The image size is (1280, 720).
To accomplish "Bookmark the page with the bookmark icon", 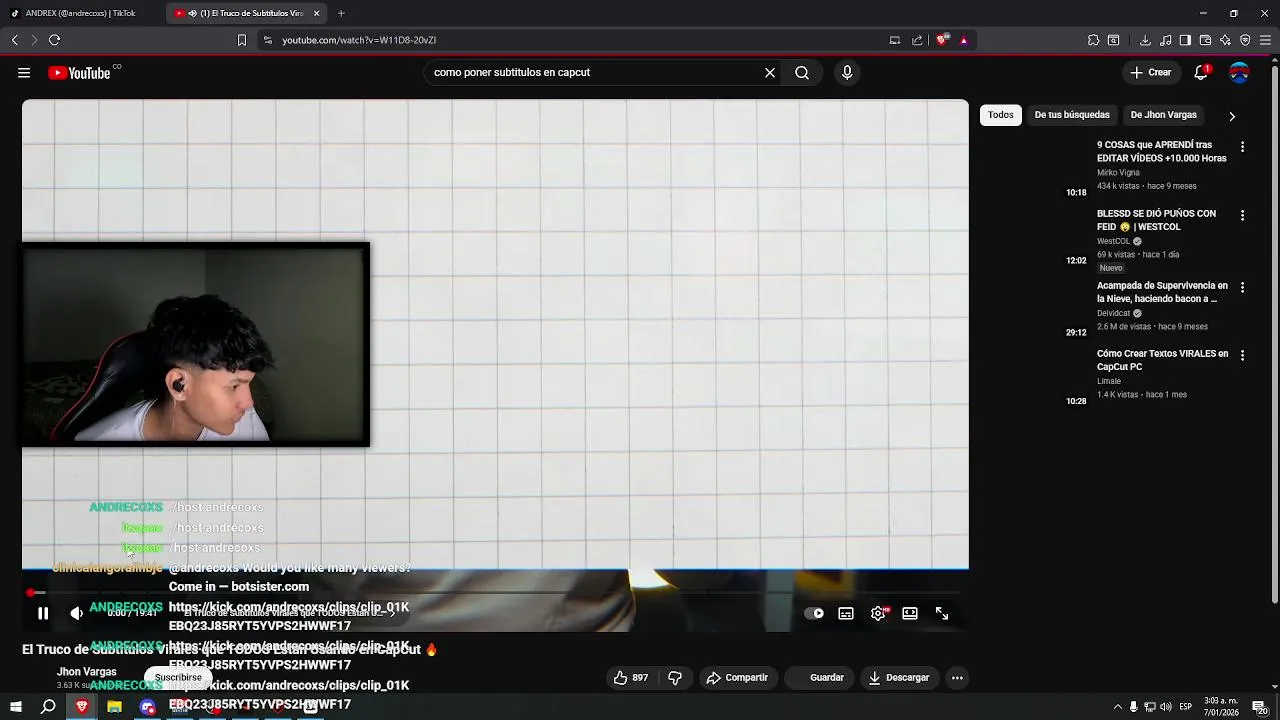I will (241, 40).
